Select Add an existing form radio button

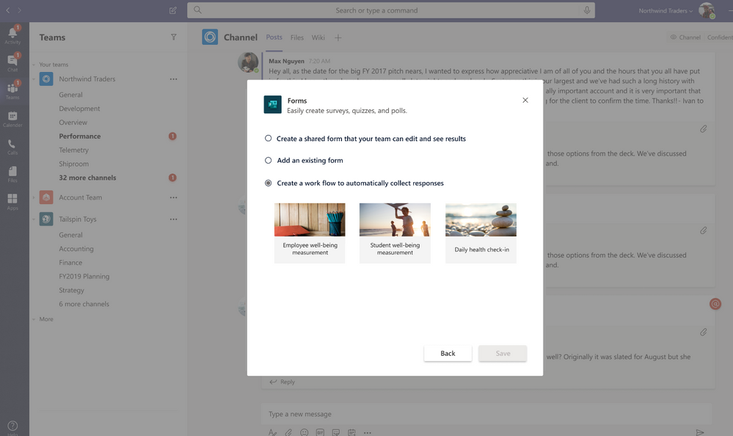click(x=268, y=160)
